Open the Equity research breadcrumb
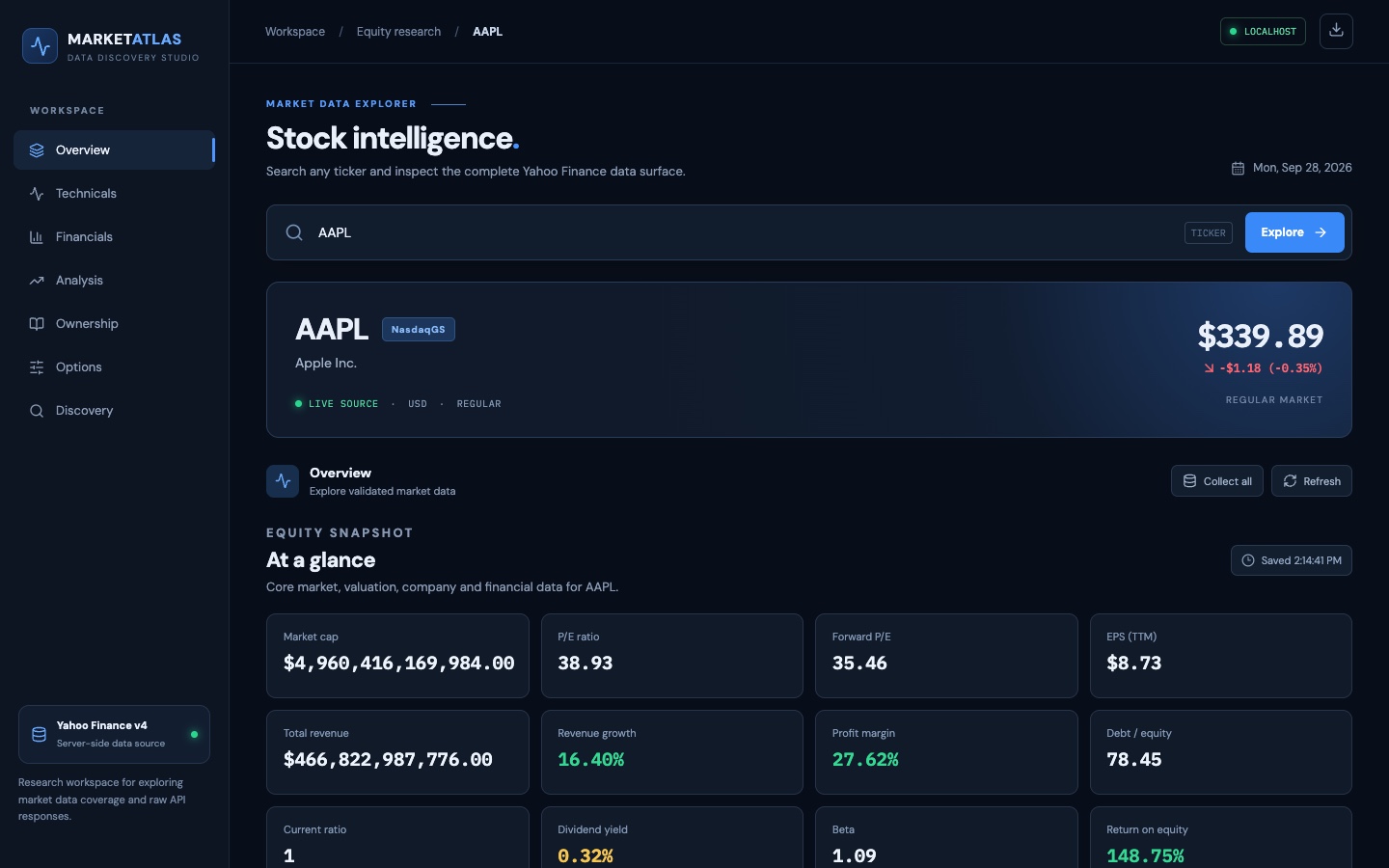The image size is (1389, 868). [x=398, y=32]
